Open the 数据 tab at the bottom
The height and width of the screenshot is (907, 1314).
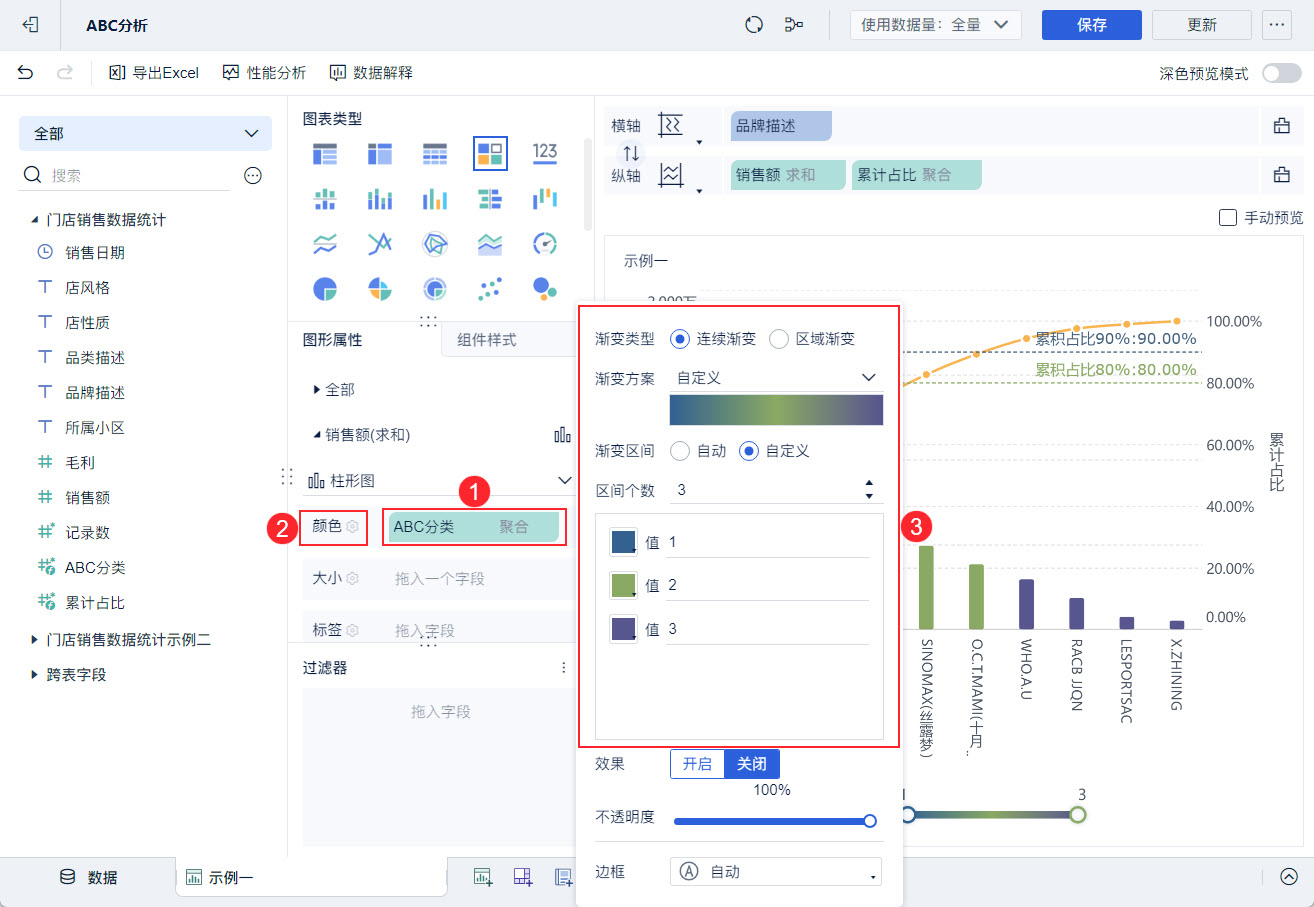[90, 877]
